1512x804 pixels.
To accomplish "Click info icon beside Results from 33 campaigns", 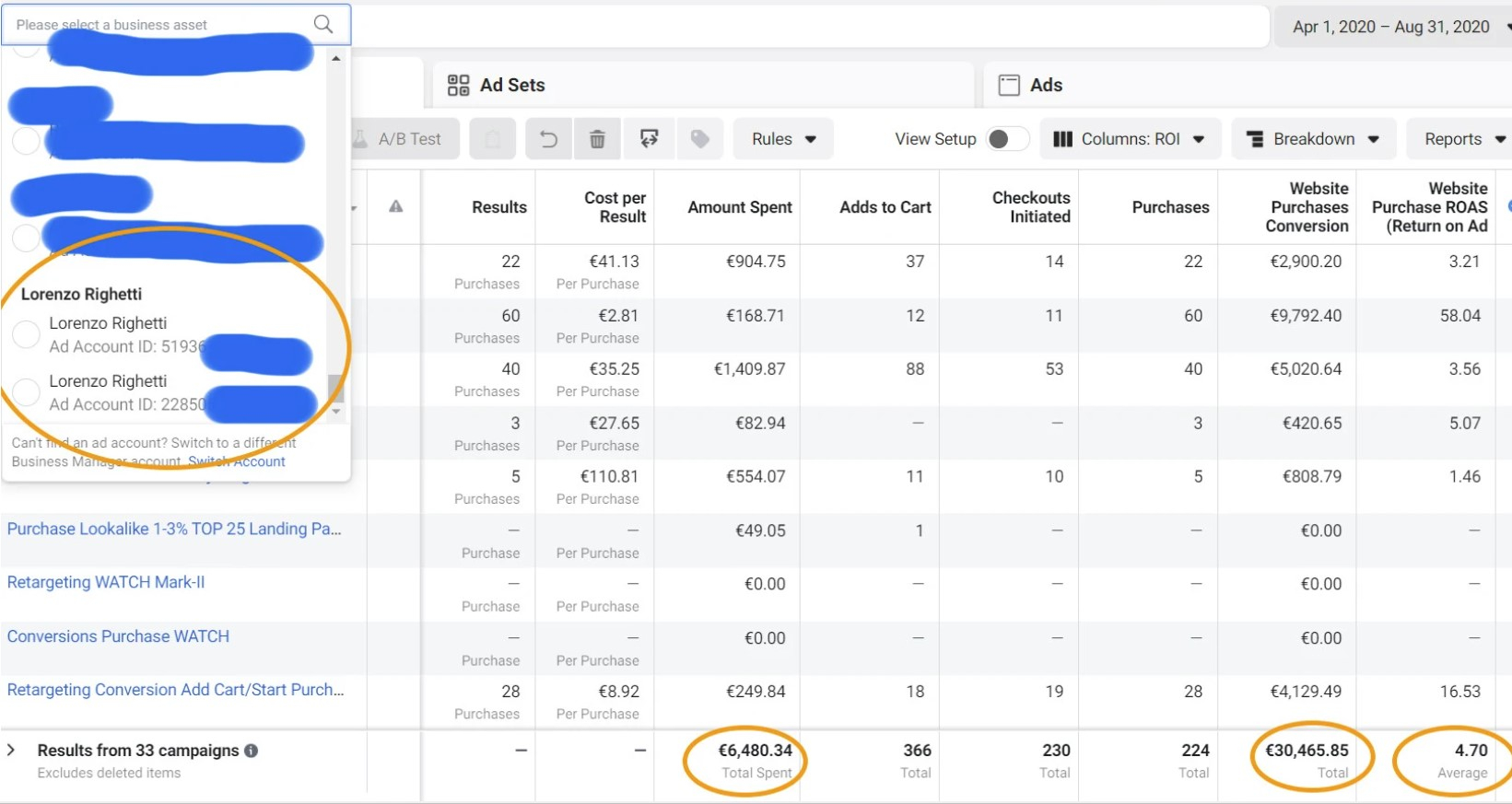I will (251, 751).
